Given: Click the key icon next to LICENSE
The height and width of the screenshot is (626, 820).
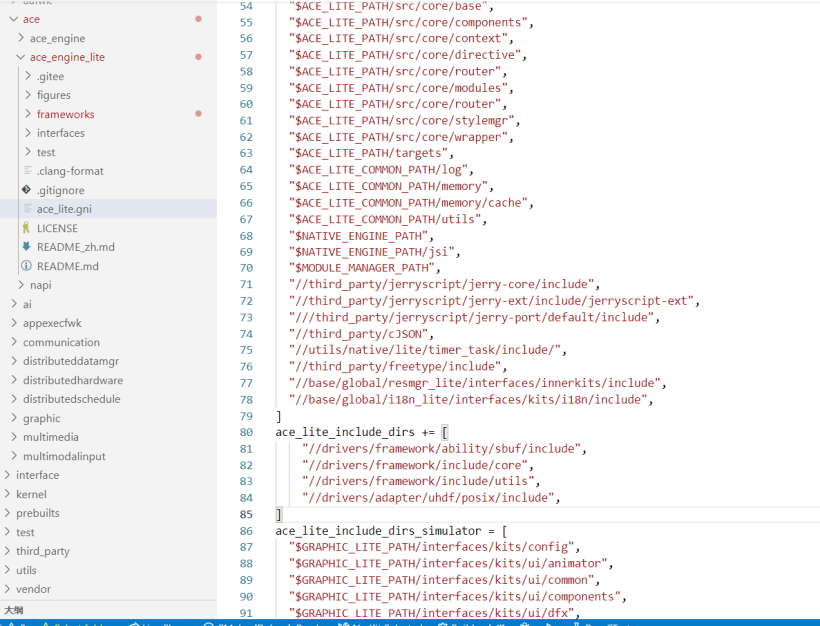Looking at the screenshot, I should point(26,228).
